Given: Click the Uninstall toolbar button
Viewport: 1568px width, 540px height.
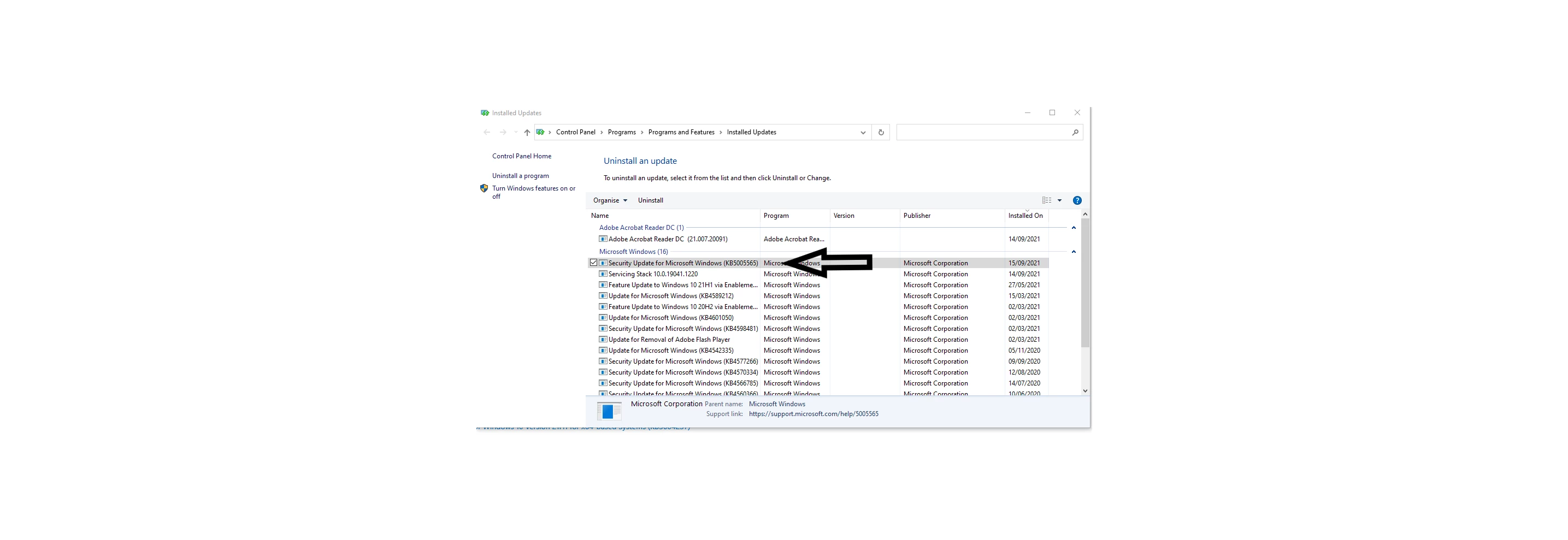Looking at the screenshot, I should point(650,201).
